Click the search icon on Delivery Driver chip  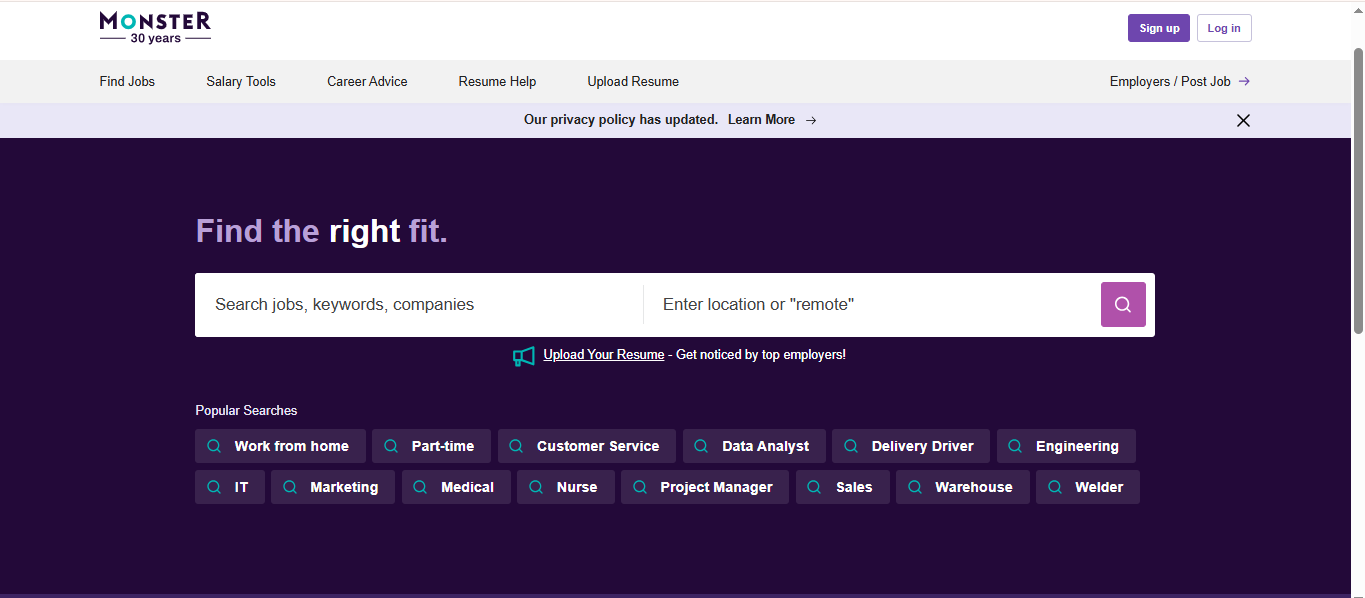click(851, 446)
